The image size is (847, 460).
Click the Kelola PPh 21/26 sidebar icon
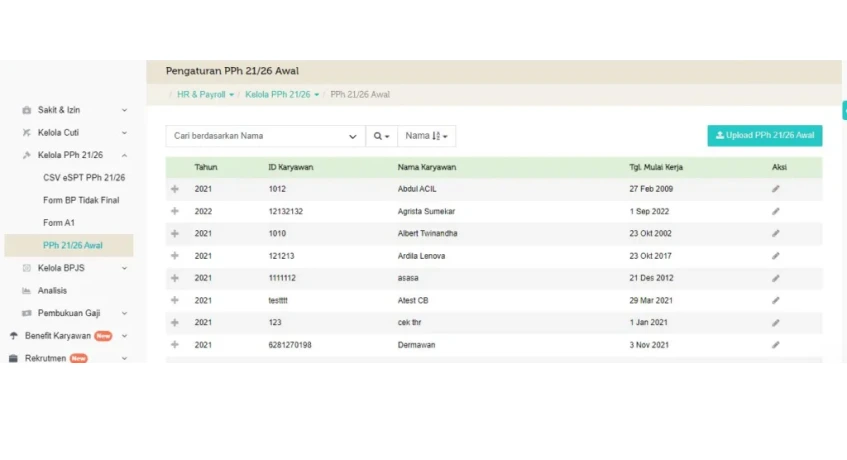click(x=26, y=155)
